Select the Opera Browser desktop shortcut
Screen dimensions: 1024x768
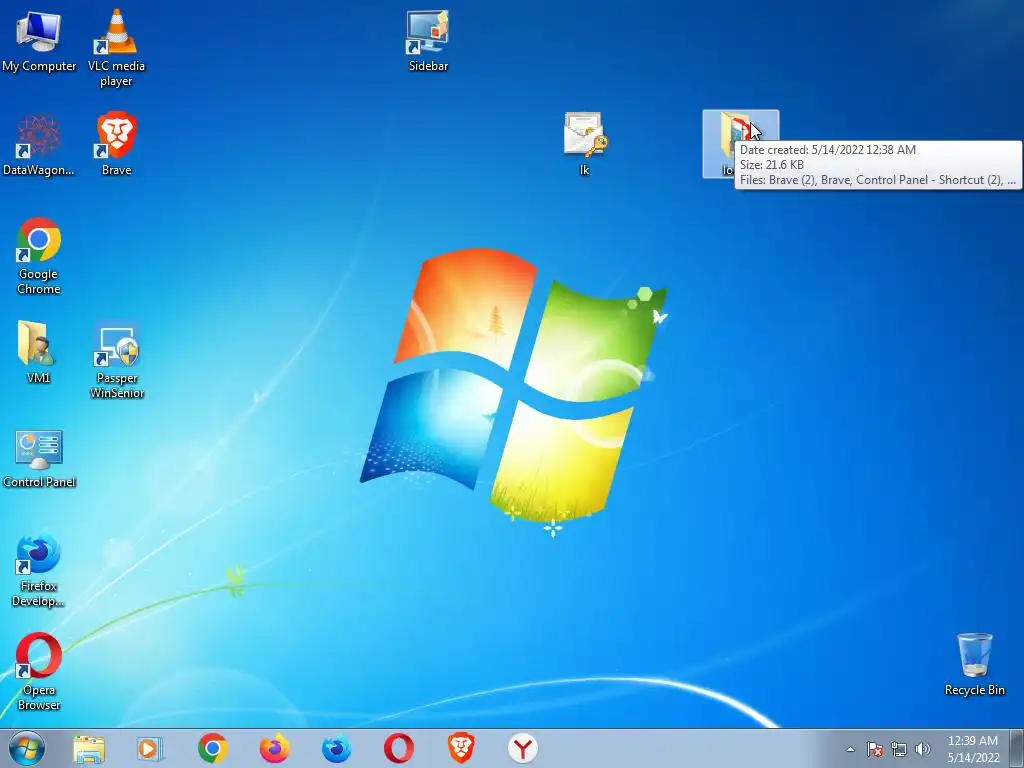click(39, 672)
